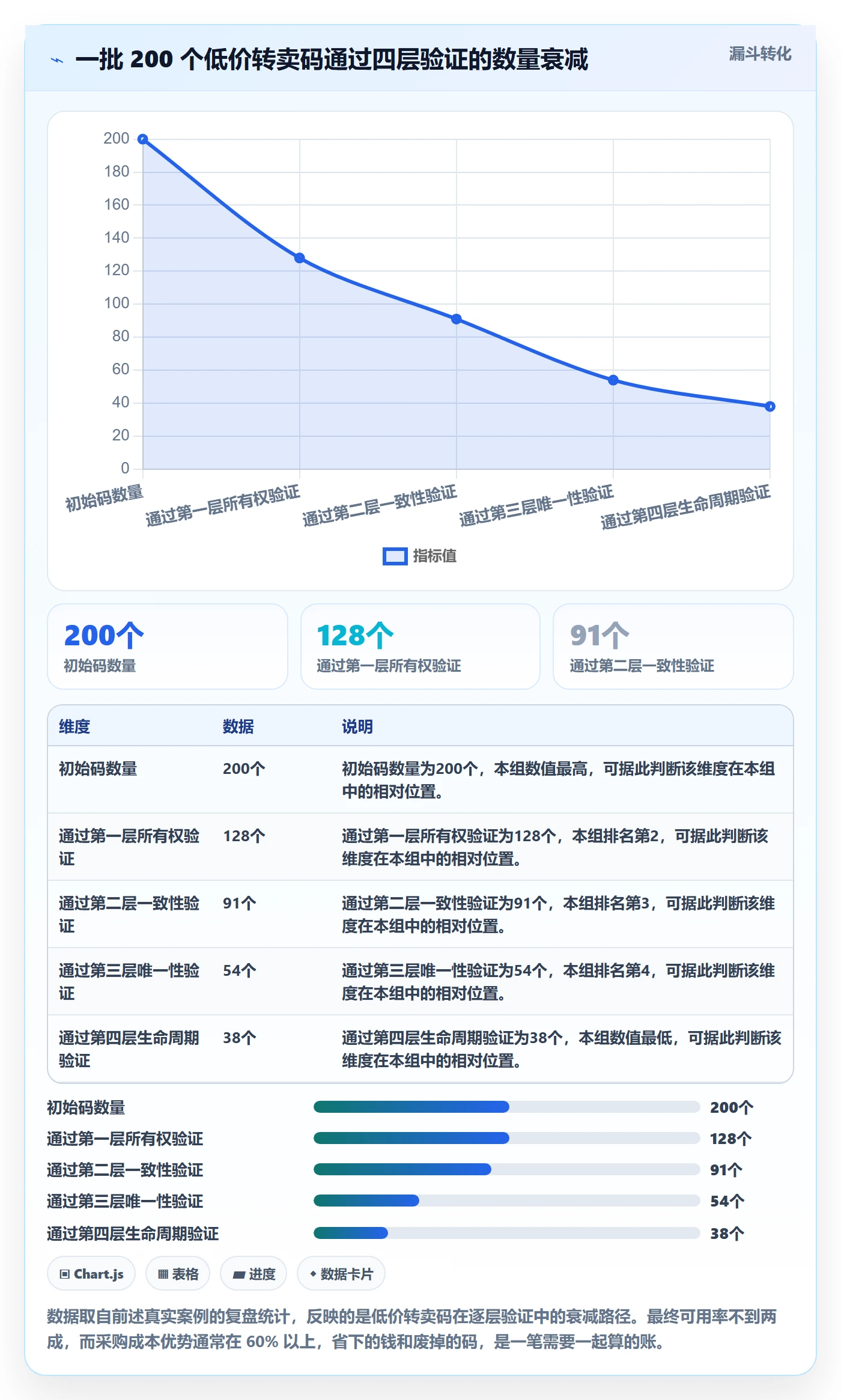Viewport: 841px width, 1400px height.
Task: Click the description mentioning 本组排名第2
Action: pyautogui.click(x=555, y=847)
